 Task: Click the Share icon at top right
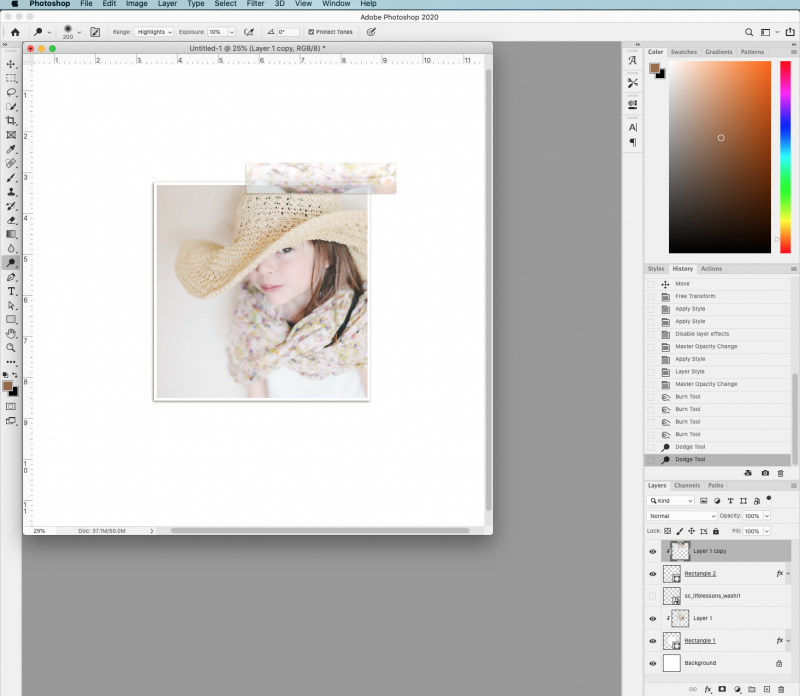(790, 32)
